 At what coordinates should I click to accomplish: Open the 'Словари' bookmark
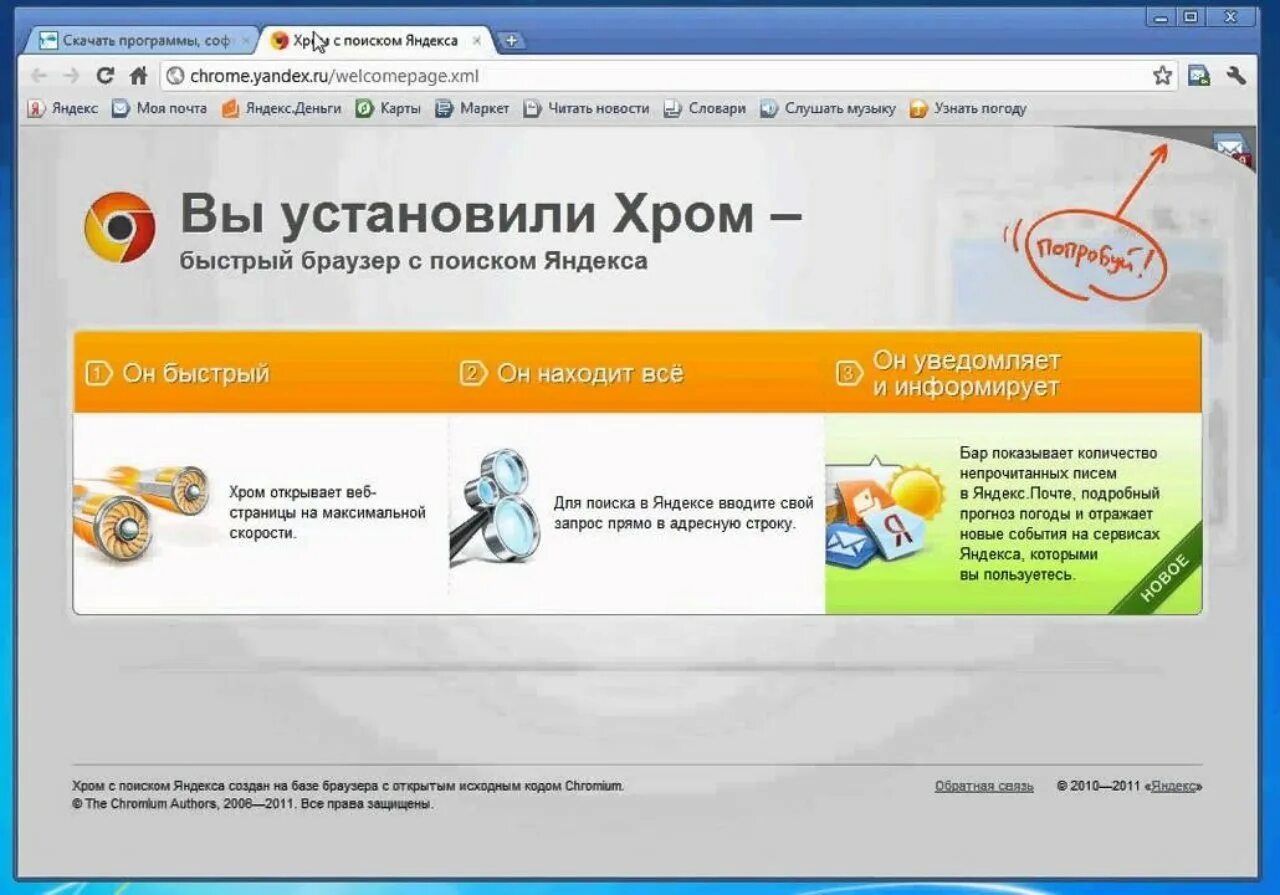[705, 108]
